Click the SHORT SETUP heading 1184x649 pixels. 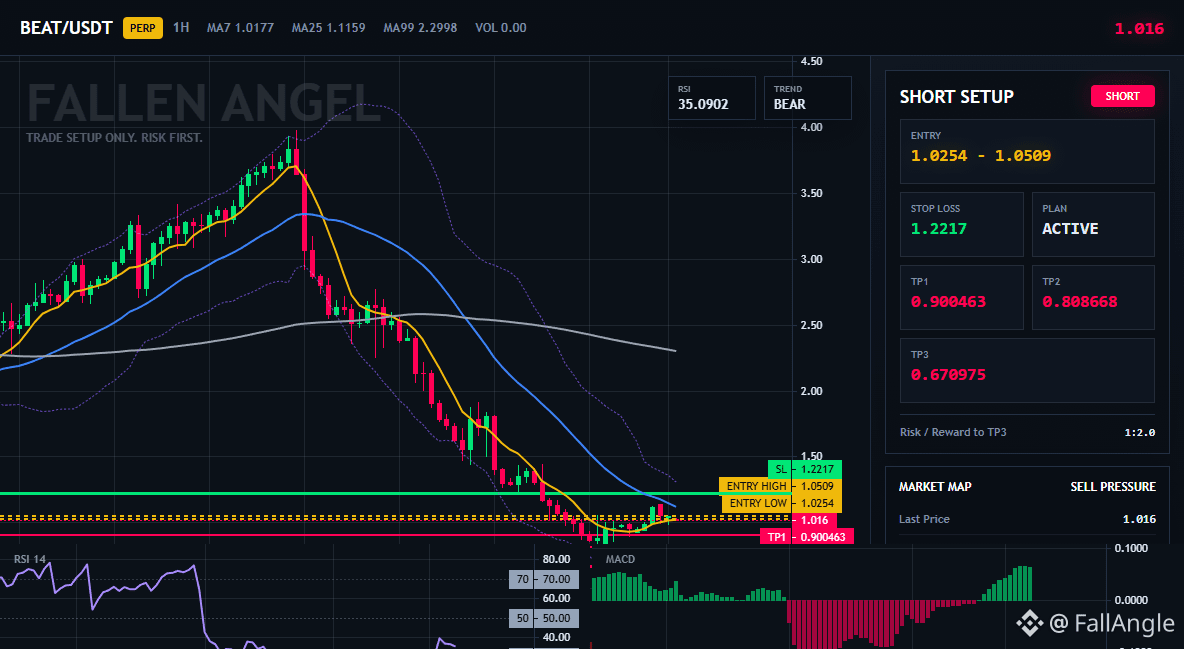(x=956, y=97)
